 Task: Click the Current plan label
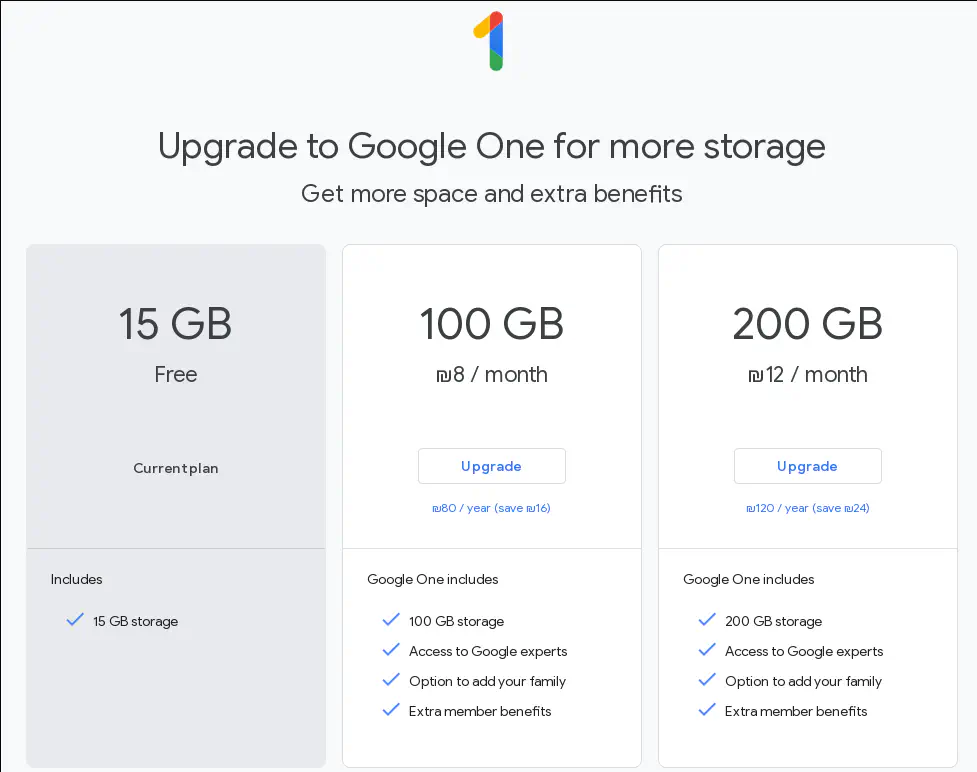[176, 468]
